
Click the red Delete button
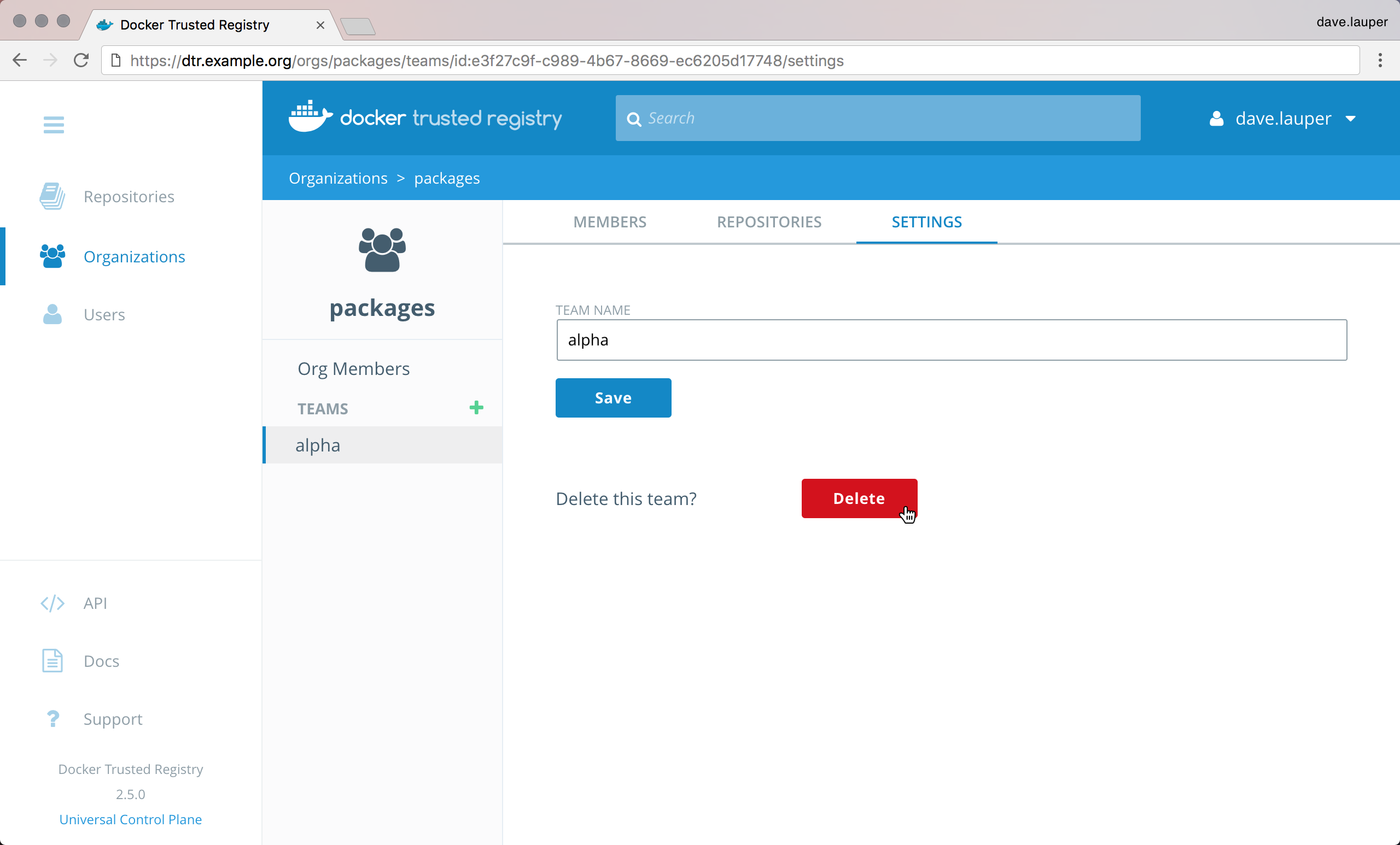859,498
